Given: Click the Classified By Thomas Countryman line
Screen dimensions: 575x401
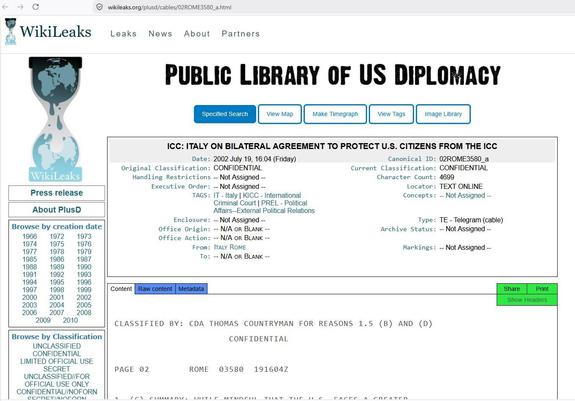Looking at the screenshot, I should click(274, 324).
